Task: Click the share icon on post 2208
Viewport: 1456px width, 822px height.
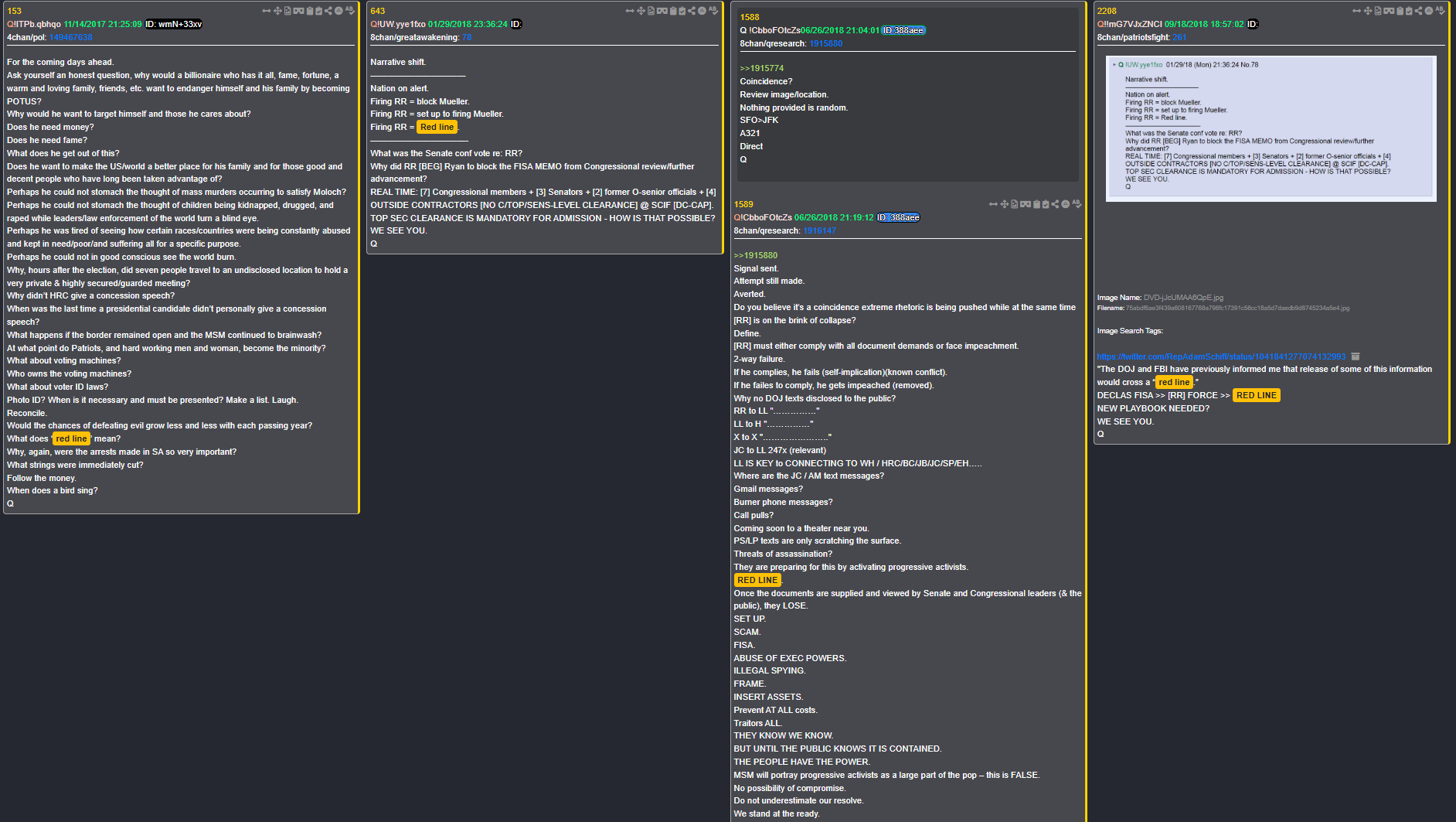Action: 1418,11
